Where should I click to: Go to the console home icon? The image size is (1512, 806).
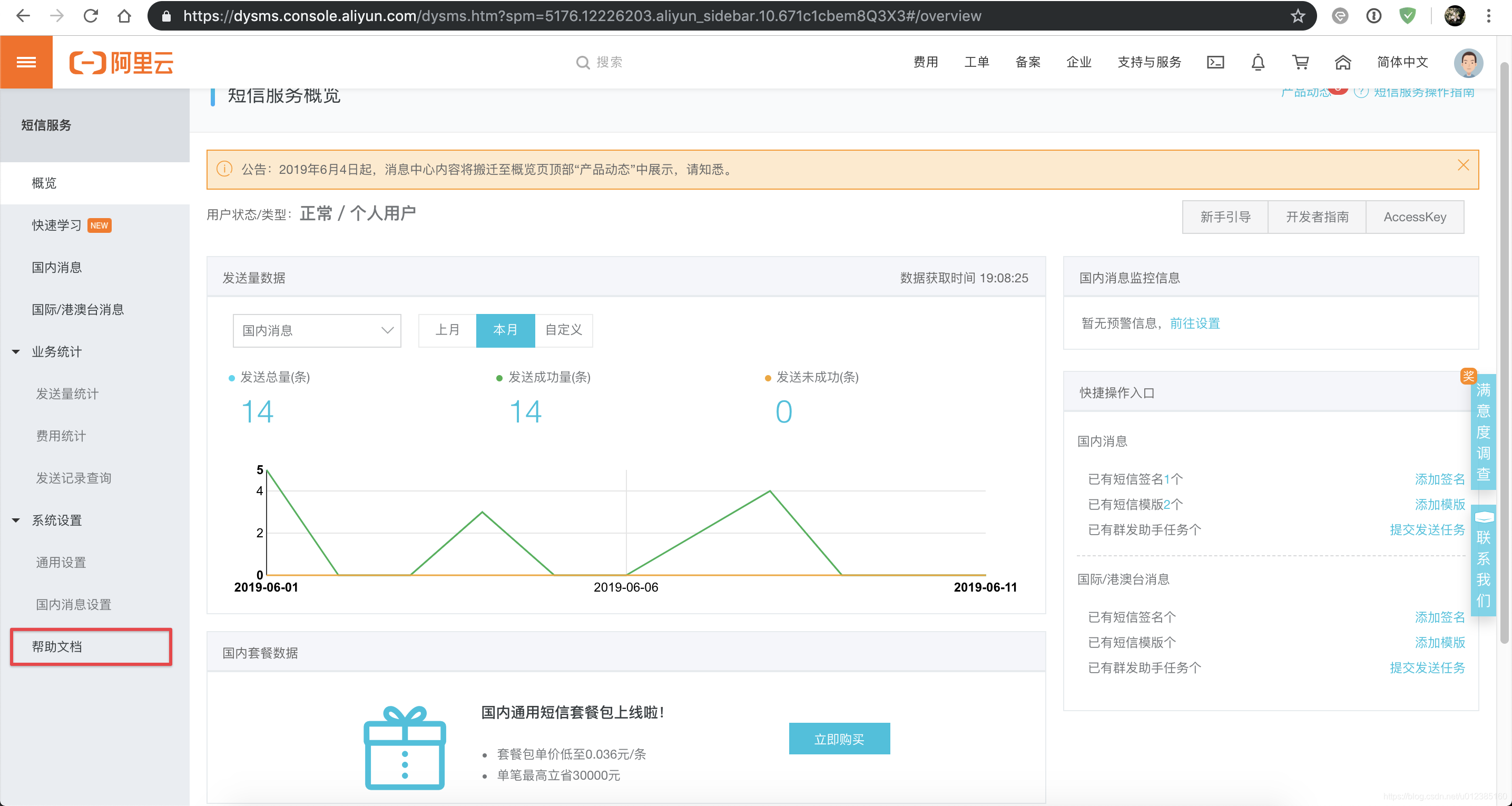point(1343,62)
